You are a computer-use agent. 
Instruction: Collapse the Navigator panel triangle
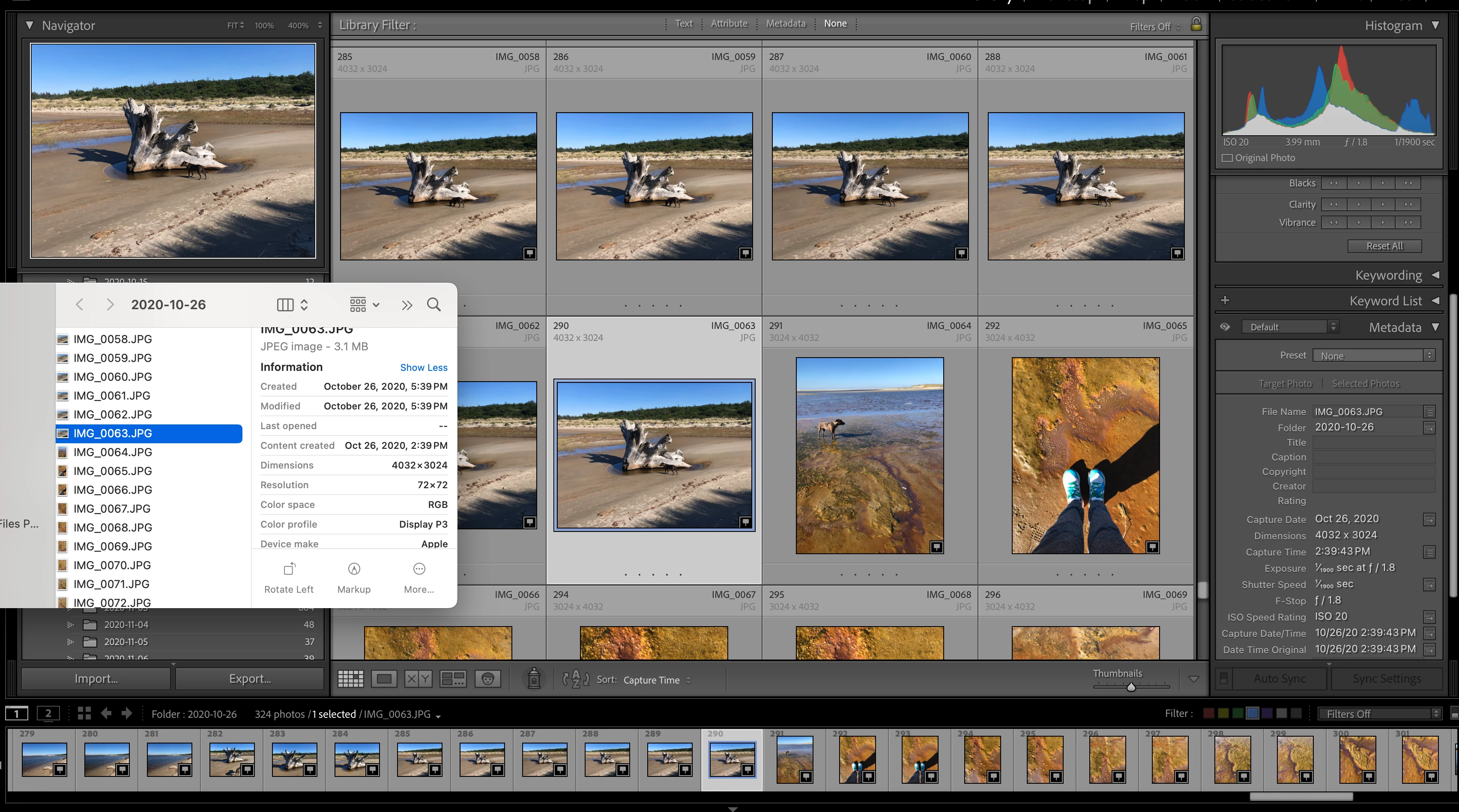30,25
